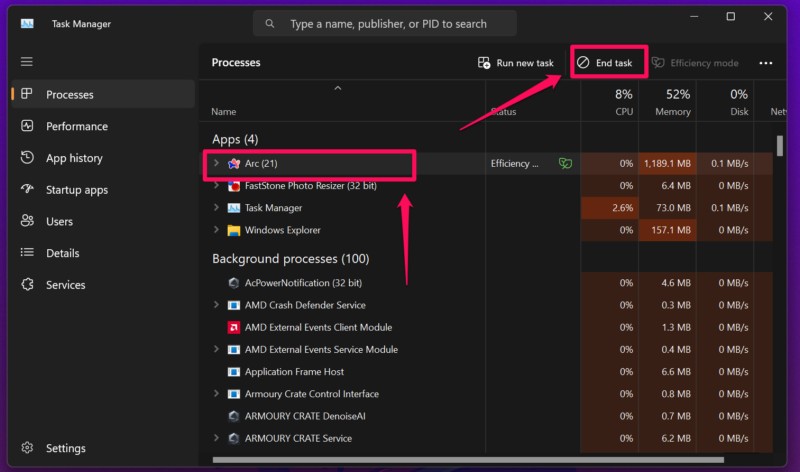Click the Windows Explorer folder icon
The height and width of the screenshot is (472, 800).
(234, 230)
